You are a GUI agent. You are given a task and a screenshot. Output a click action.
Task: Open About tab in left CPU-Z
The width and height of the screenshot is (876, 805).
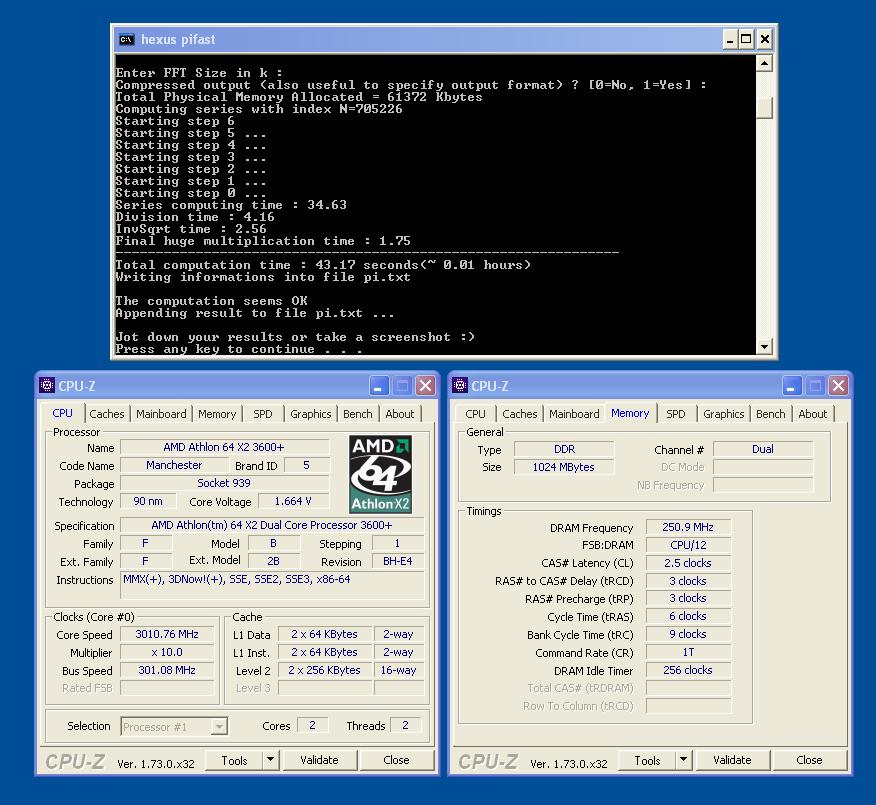(400, 414)
